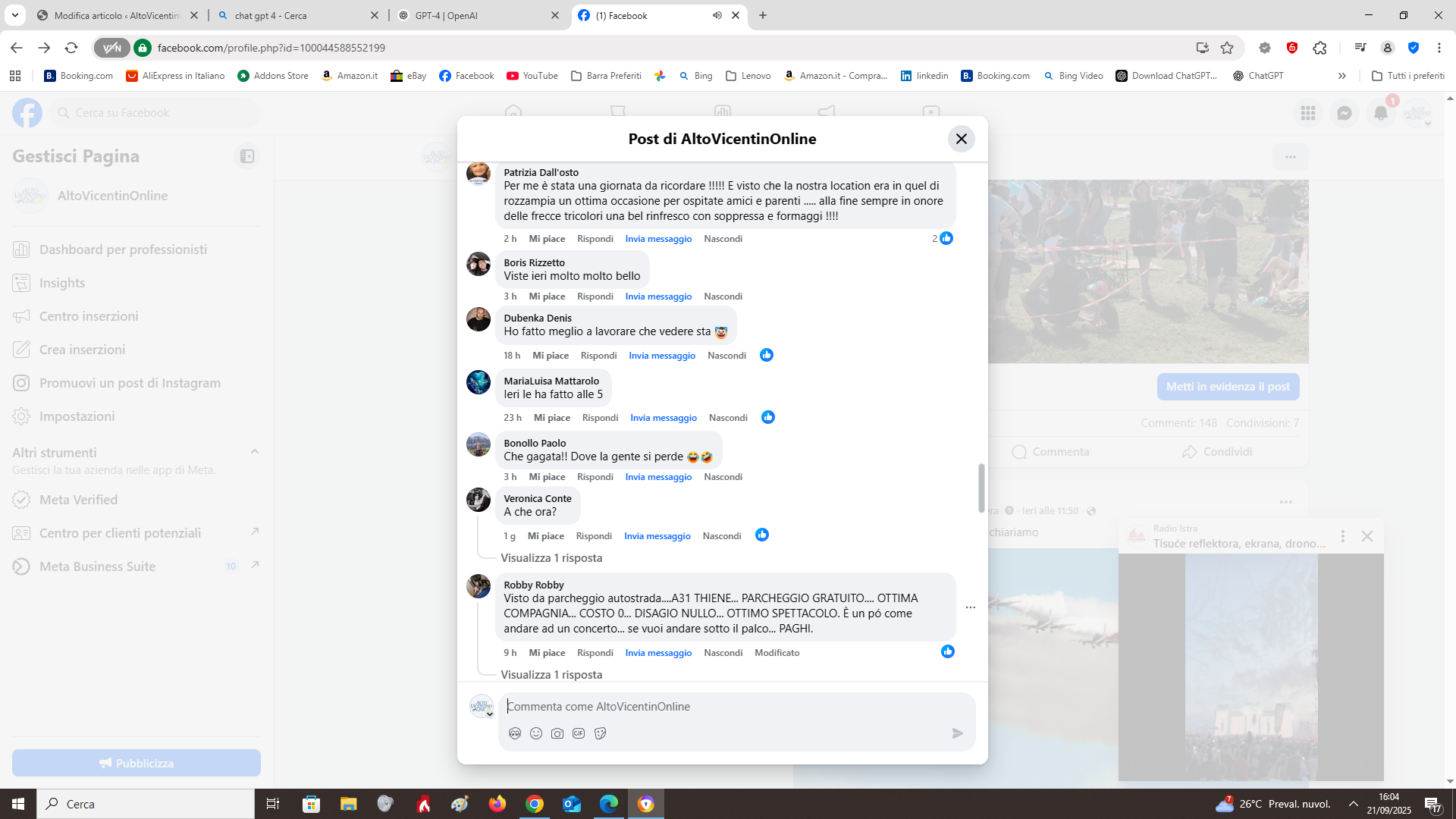View like reaction on Veronica Conte comment

762,535
